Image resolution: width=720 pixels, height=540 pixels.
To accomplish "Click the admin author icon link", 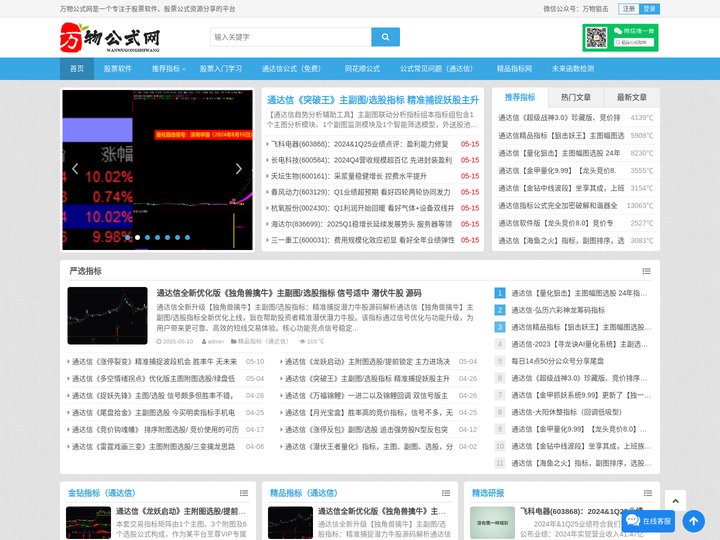I will tap(213, 342).
